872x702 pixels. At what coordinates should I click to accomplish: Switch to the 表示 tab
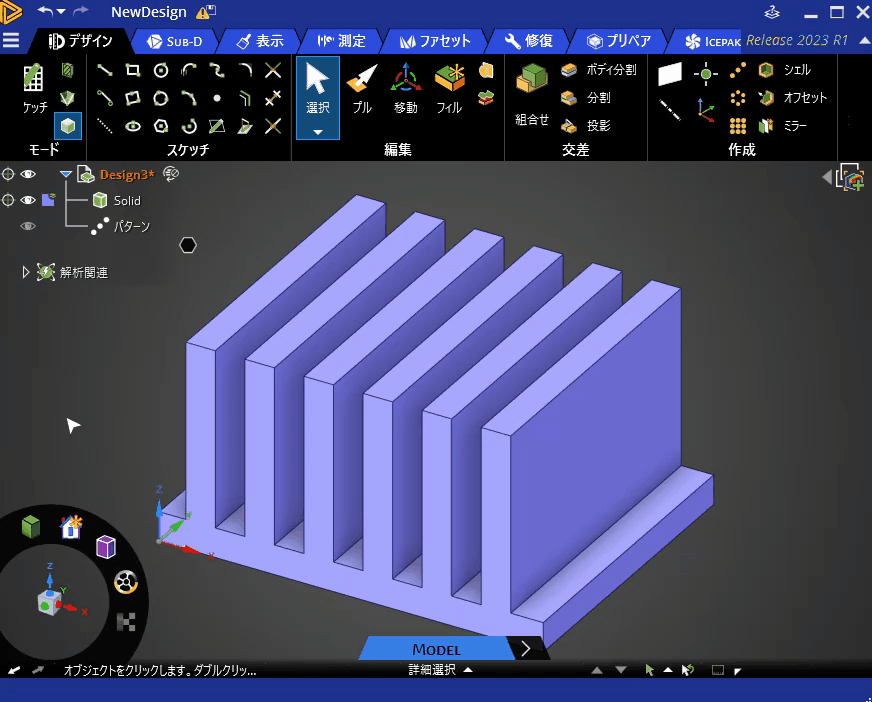(260, 41)
